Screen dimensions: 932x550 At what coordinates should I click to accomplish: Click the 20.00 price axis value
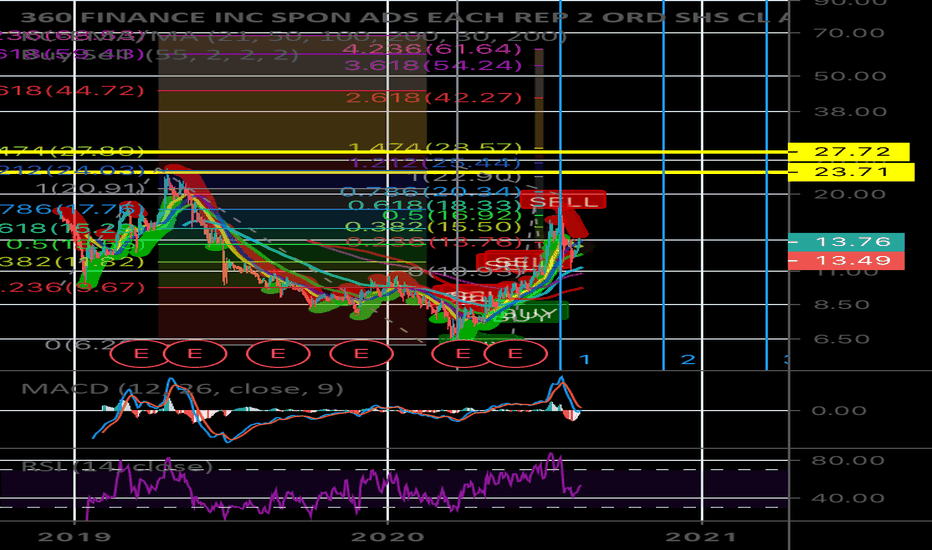[850, 194]
